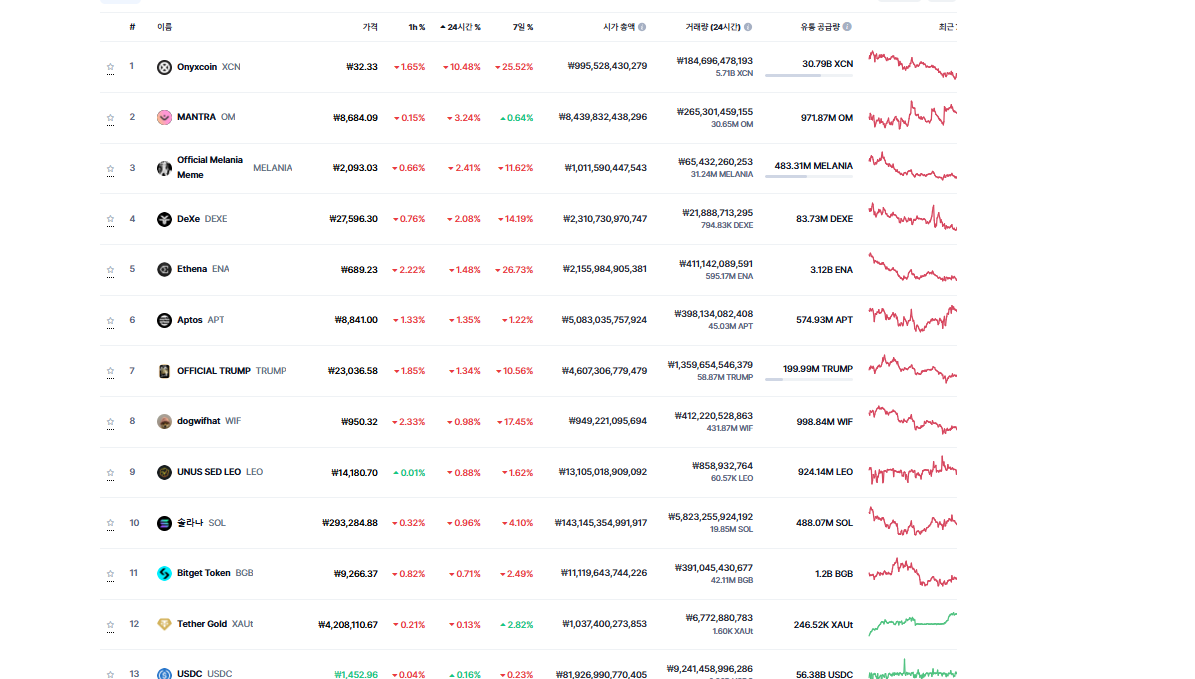Click Onyxcoin circulating supply progress bar
The width and height of the screenshot is (1195, 679).
click(x=809, y=75)
